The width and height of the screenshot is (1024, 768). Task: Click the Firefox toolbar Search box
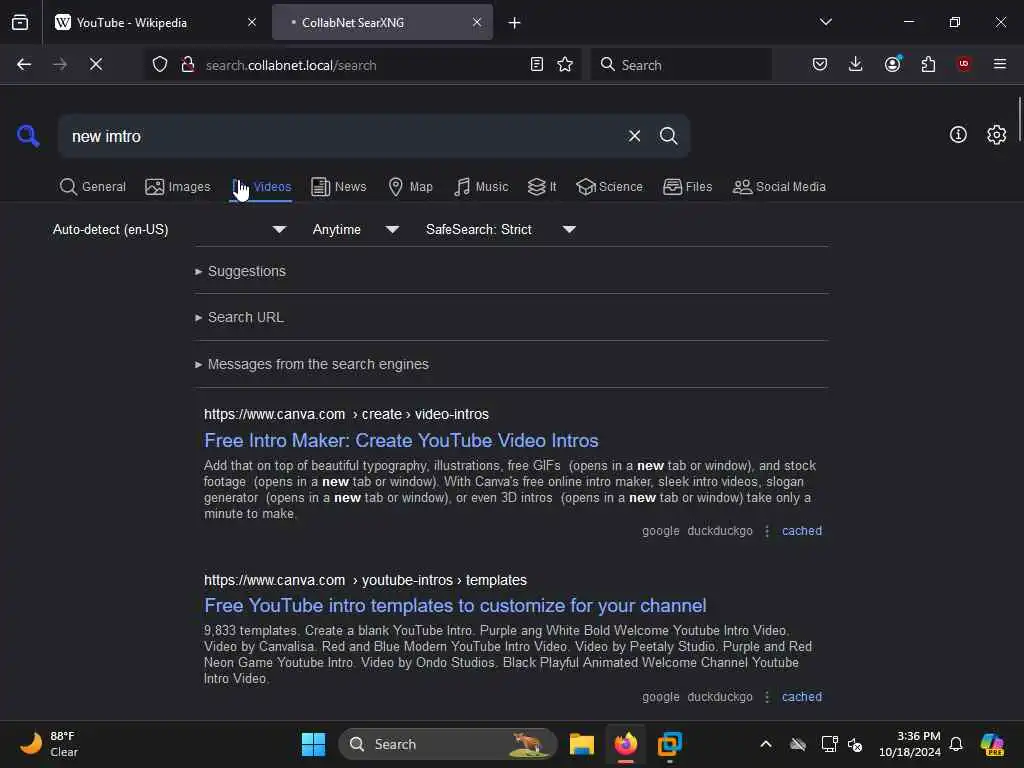[x=681, y=65]
